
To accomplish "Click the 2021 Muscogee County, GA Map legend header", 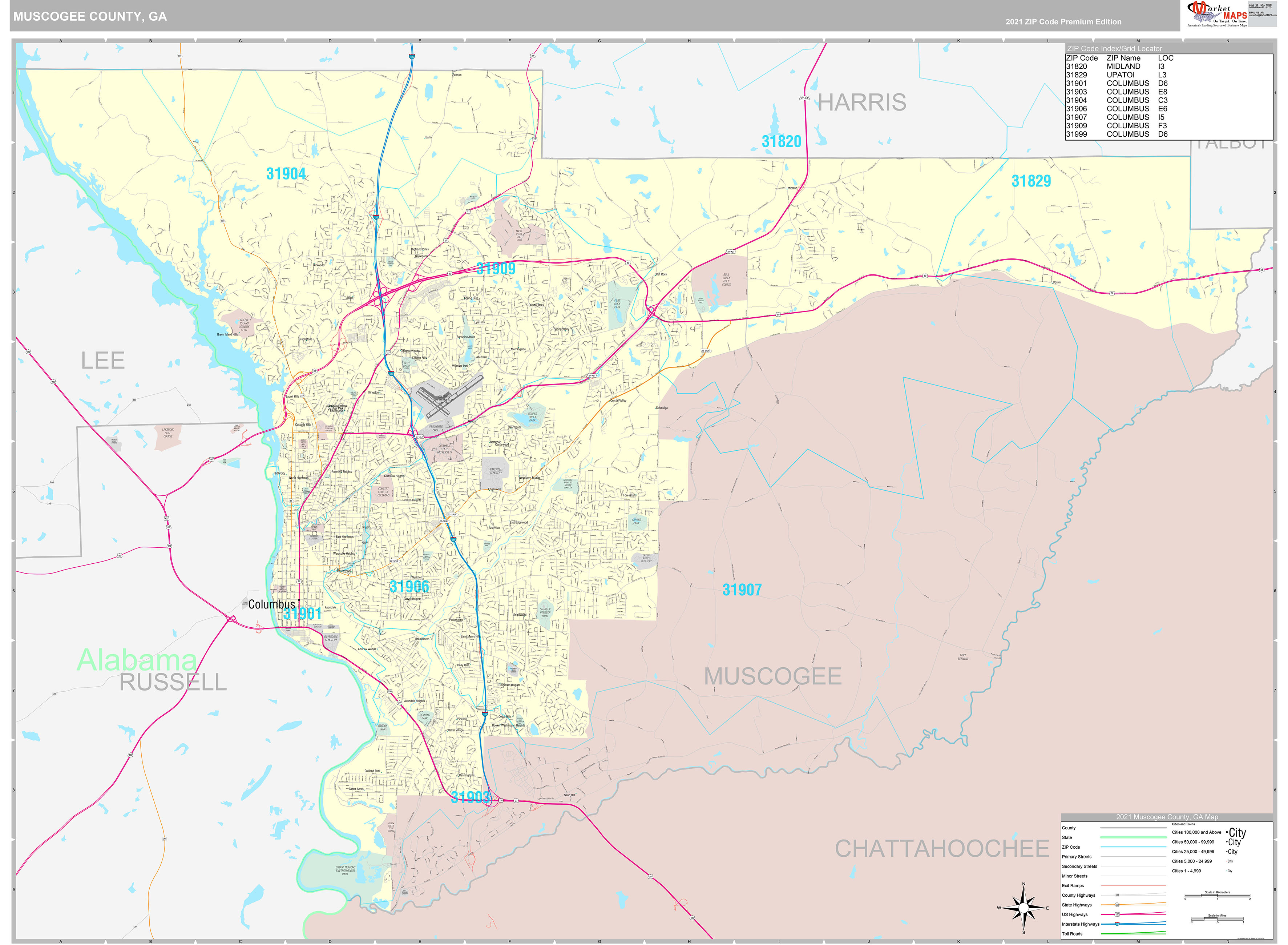I will pyautogui.click(x=1167, y=817).
